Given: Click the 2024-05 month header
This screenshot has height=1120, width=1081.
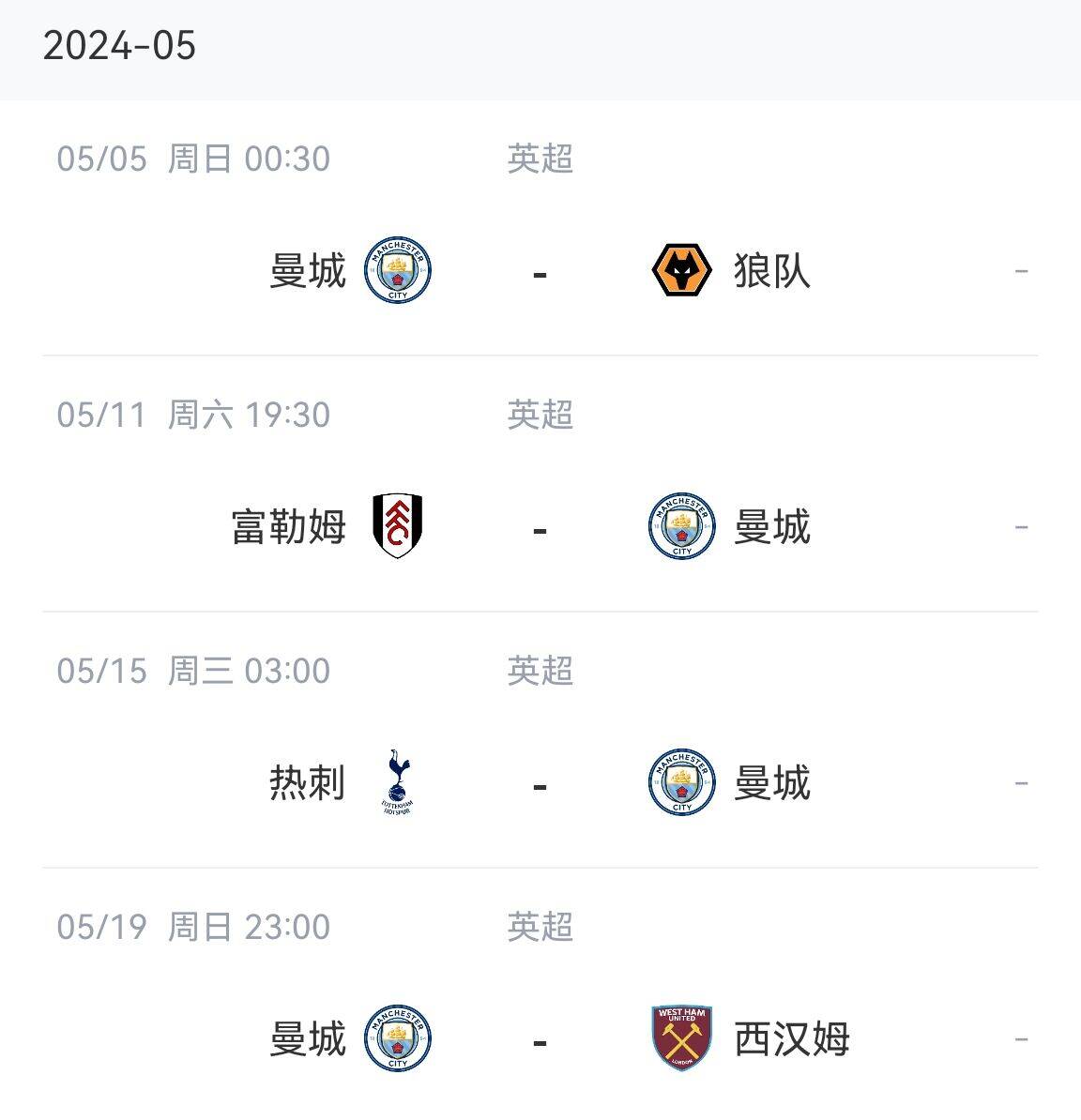Looking at the screenshot, I should coord(119,46).
